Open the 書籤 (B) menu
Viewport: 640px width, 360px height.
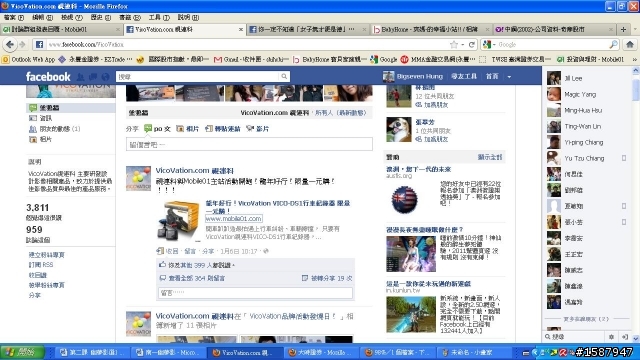pyautogui.click(x=130, y=18)
